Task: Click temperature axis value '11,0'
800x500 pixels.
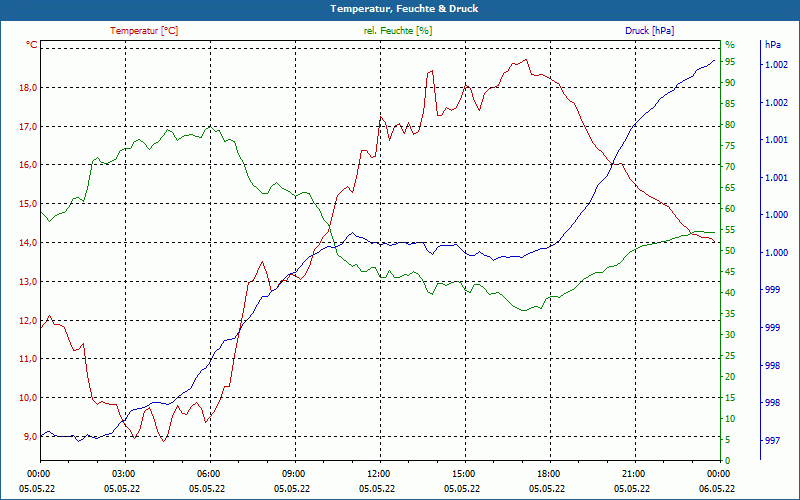Action: pyautogui.click(x=28, y=359)
